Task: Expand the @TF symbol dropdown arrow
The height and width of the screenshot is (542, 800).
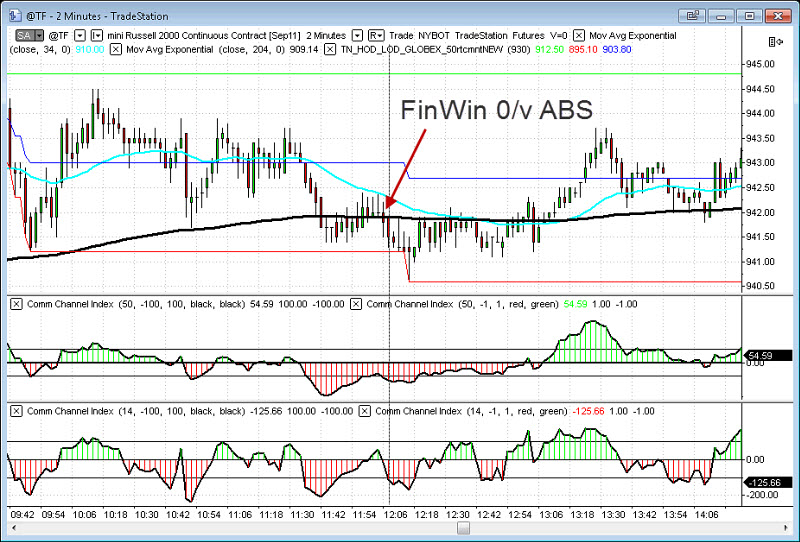Action: tap(80, 35)
